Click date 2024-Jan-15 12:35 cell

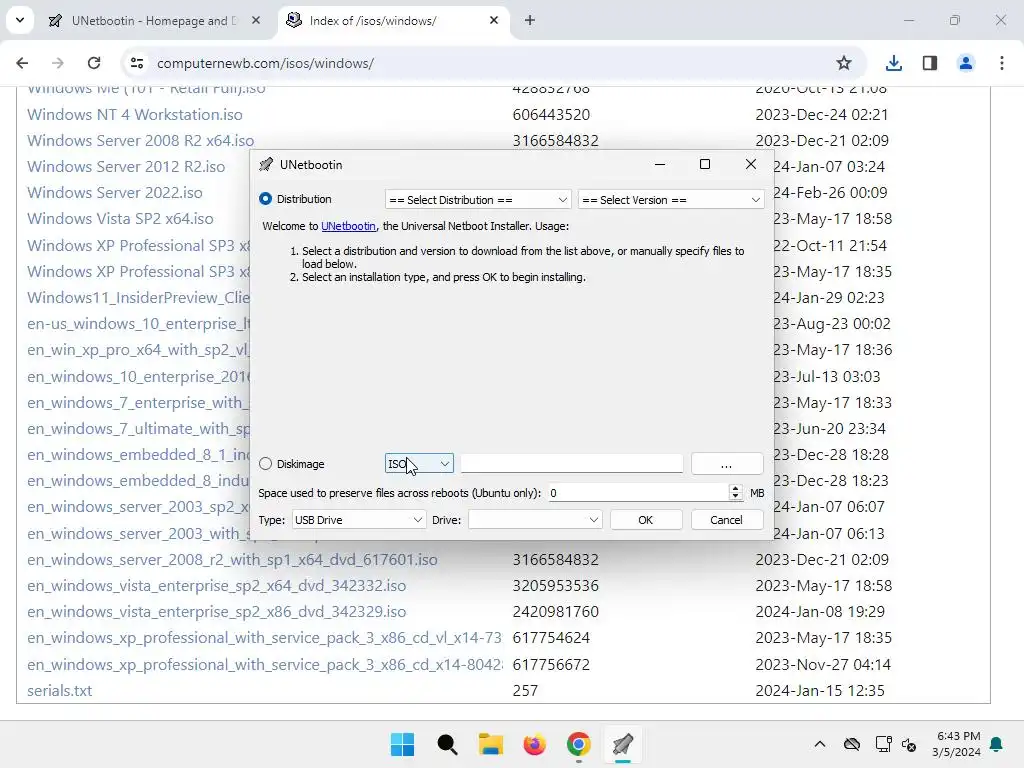[x=820, y=690]
